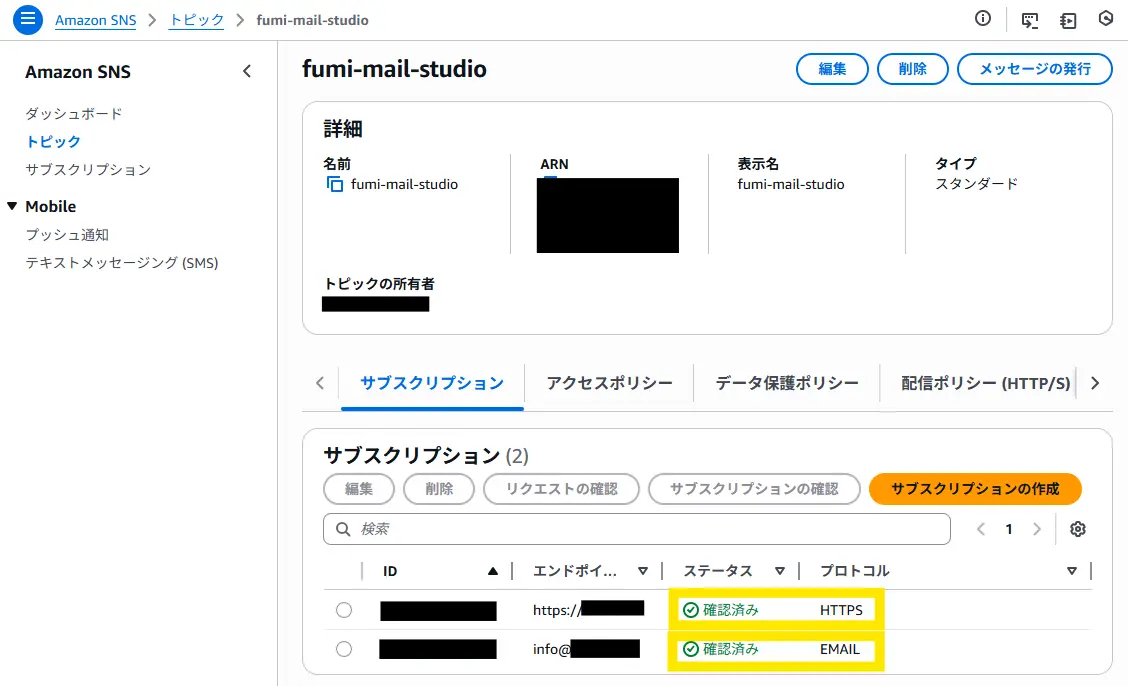This screenshot has height=686, width=1128.
Task: Open subscription table preferences gear
Action: tap(1077, 529)
